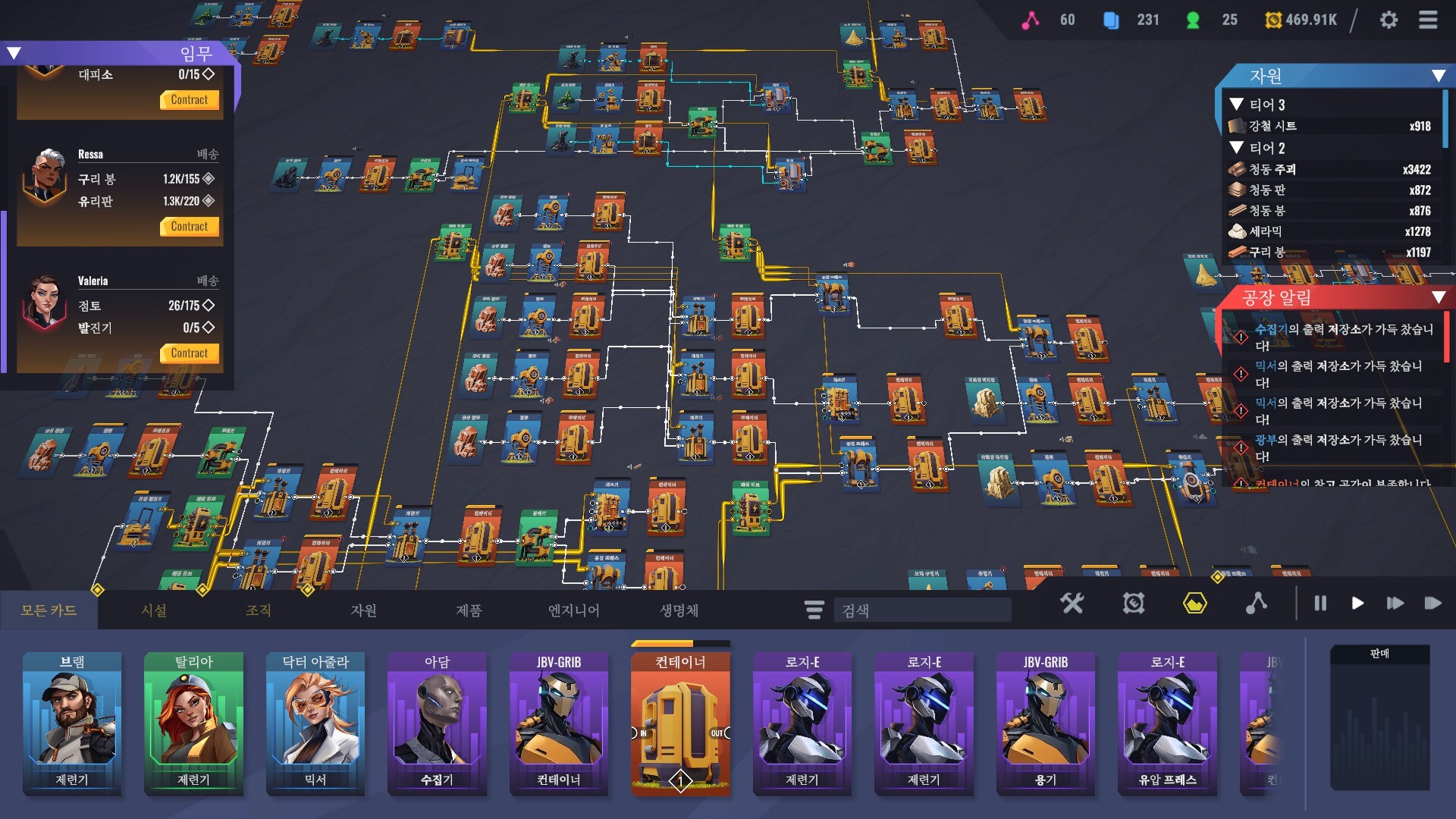Collapse the 티어 2 resource group
Viewport: 1456px width, 819px height.
[1237, 147]
